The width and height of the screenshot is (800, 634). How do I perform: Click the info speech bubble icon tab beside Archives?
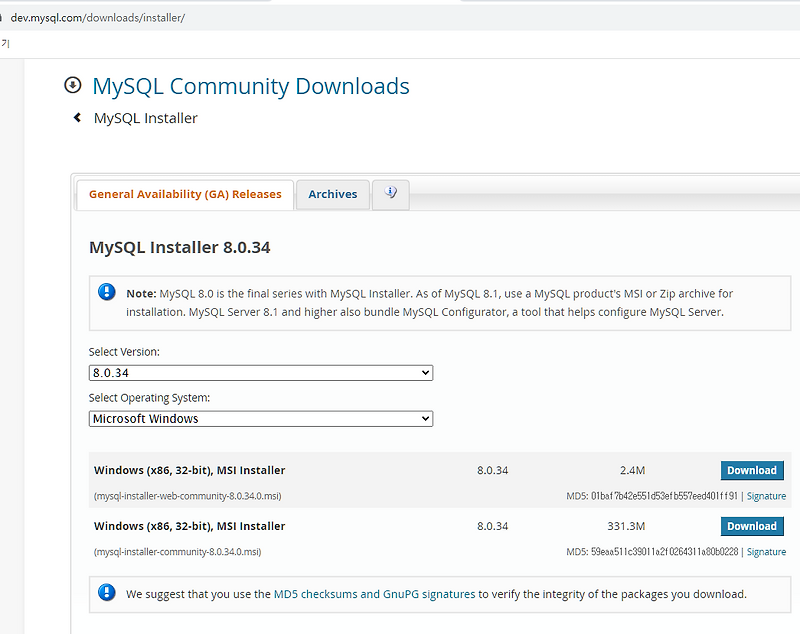390,195
